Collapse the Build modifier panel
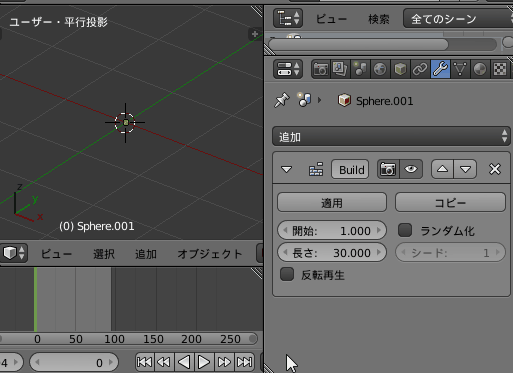This screenshot has width=513, height=373. pos(286,170)
